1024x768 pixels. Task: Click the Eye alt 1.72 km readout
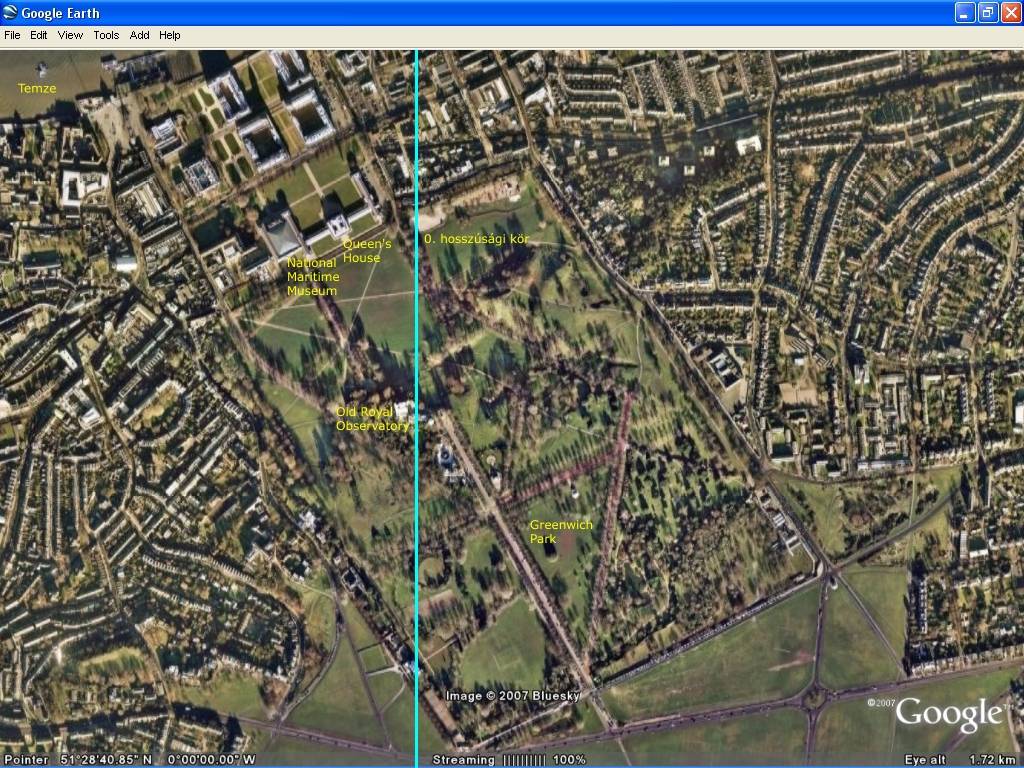point(959,760)
